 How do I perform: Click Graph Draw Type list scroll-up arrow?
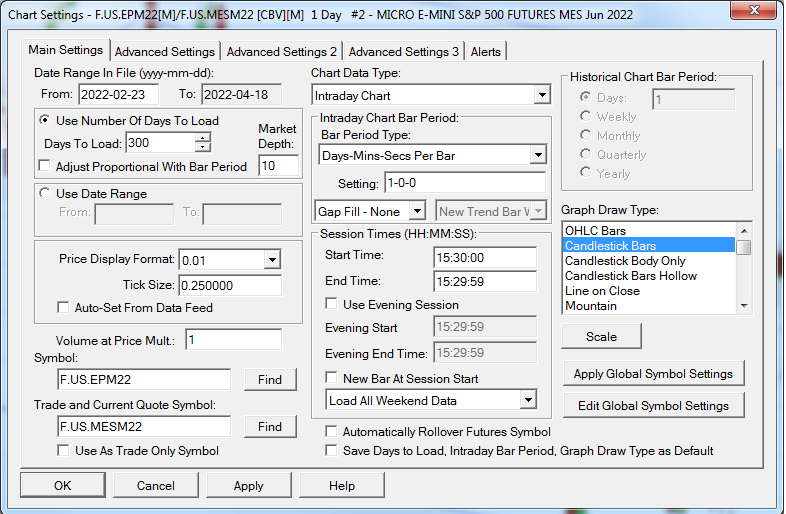tap(744, 231)
